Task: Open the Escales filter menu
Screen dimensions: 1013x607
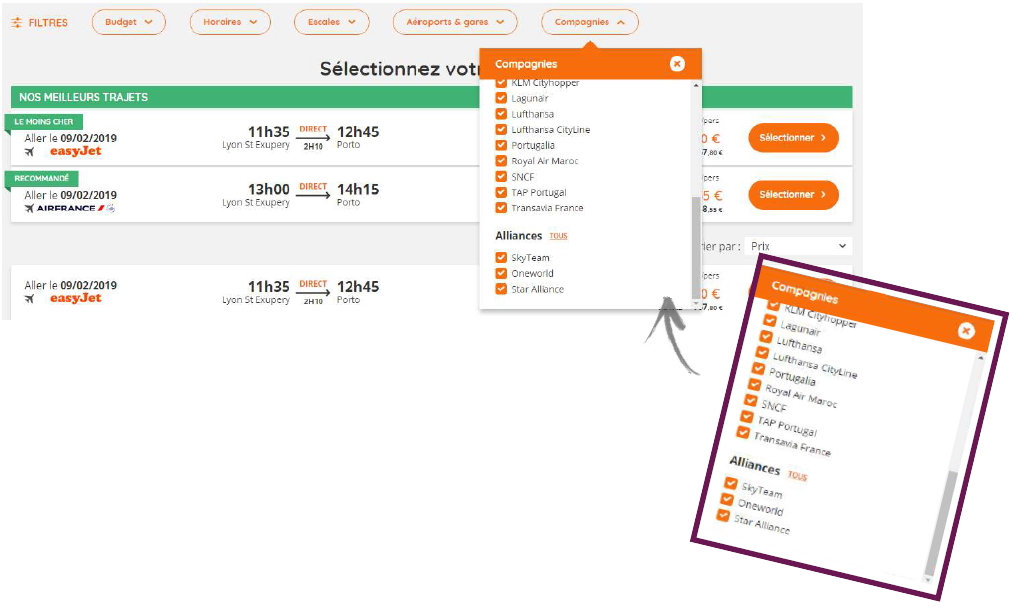Action: [331, 22]
